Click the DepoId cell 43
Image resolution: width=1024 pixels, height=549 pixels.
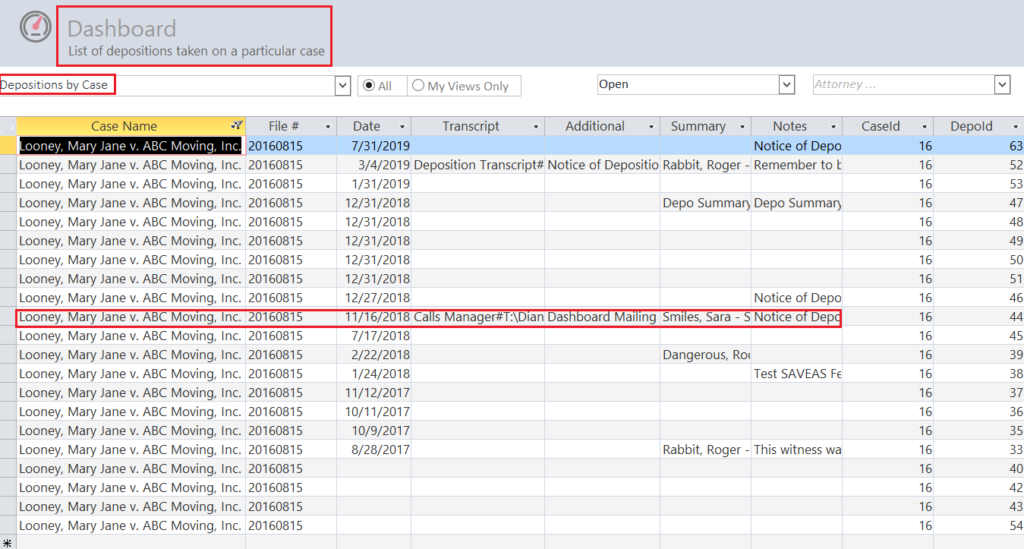979,506
